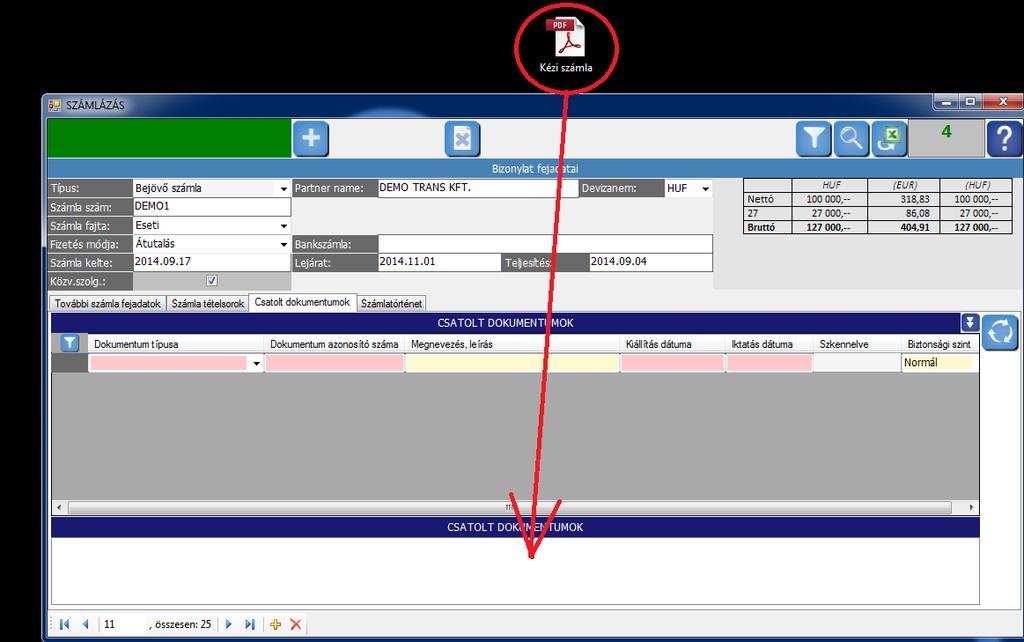
Task: Click the delete document icon with X
Action: point(462,138)
